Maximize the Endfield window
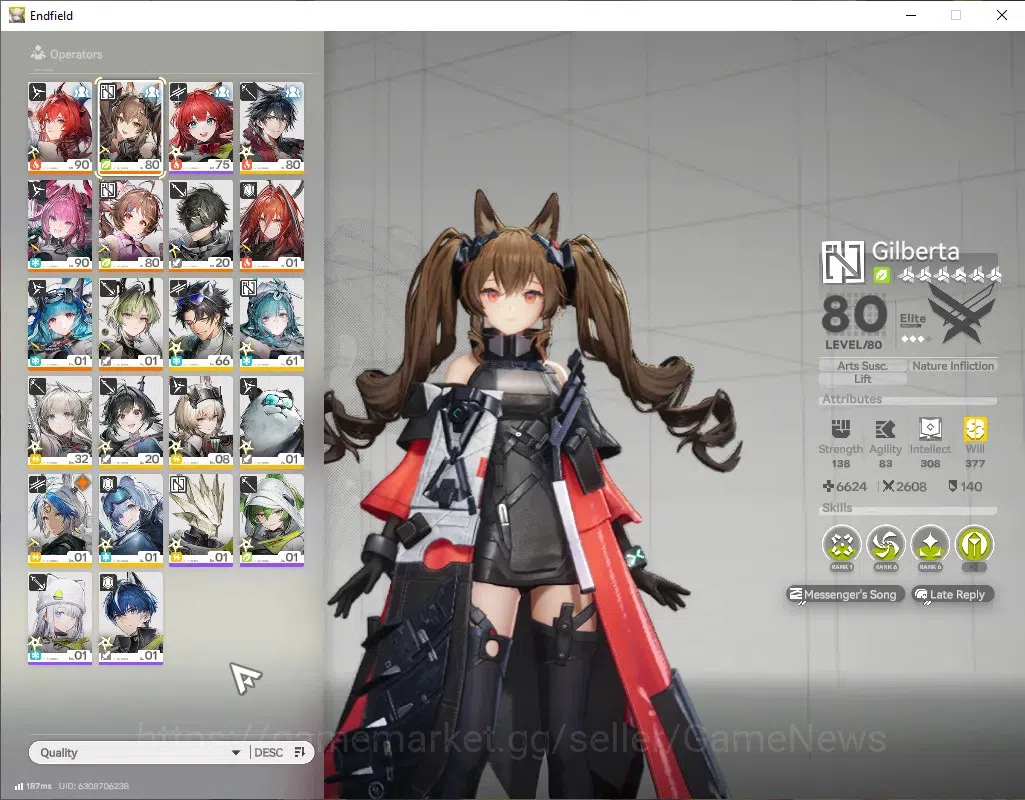The width and height of the screenshot is (1025, 800). coord(956,15)
